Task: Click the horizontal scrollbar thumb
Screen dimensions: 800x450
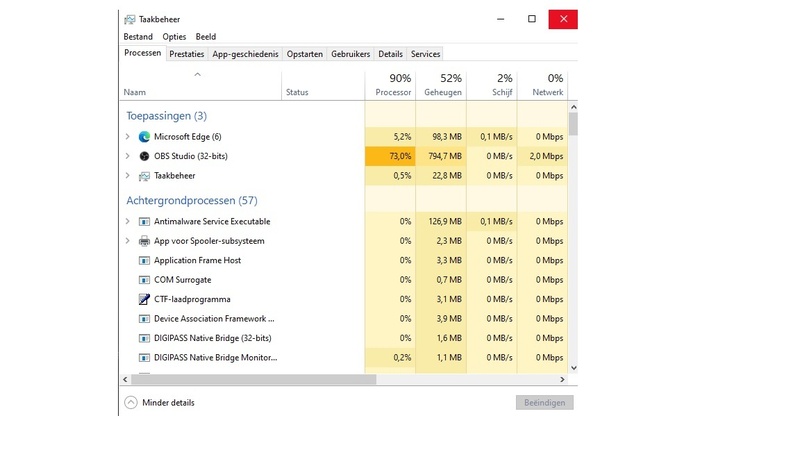Action: [x=252, y=380]
